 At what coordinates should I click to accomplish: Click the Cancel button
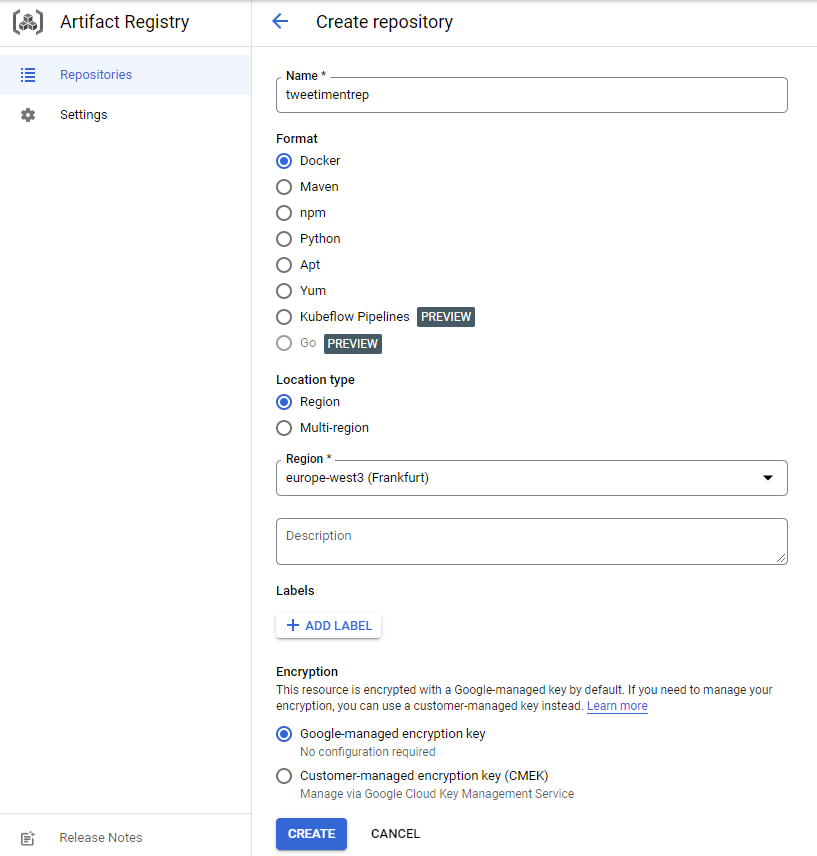[x=395, y=834]
